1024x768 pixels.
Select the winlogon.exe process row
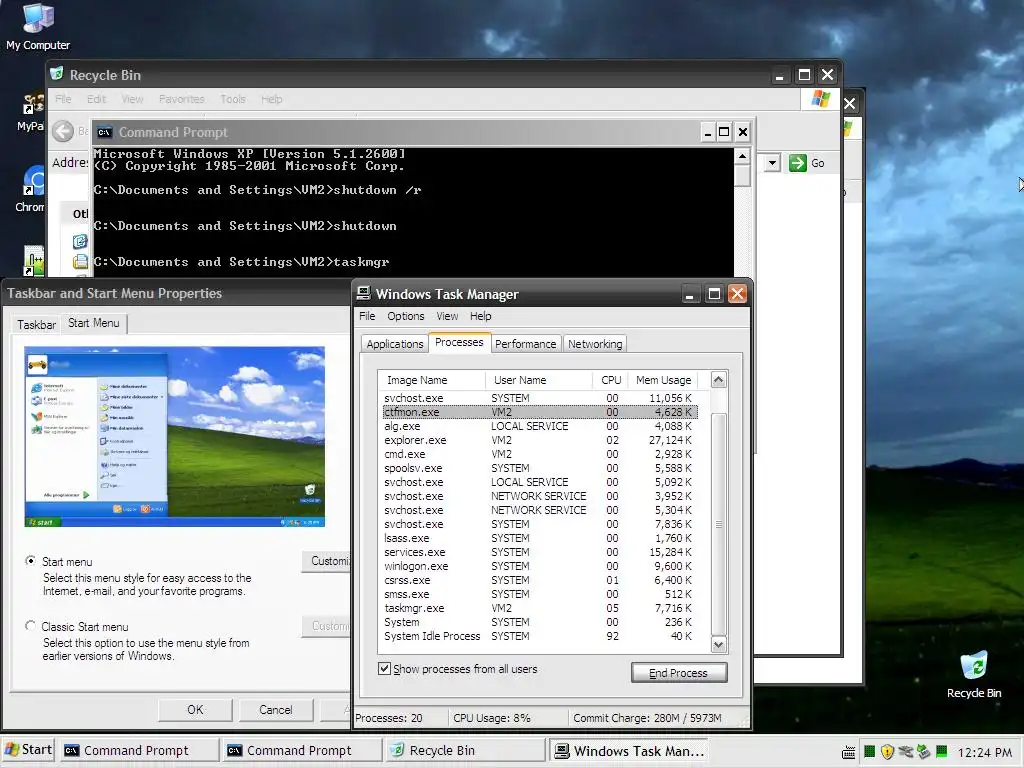(539, 566)
